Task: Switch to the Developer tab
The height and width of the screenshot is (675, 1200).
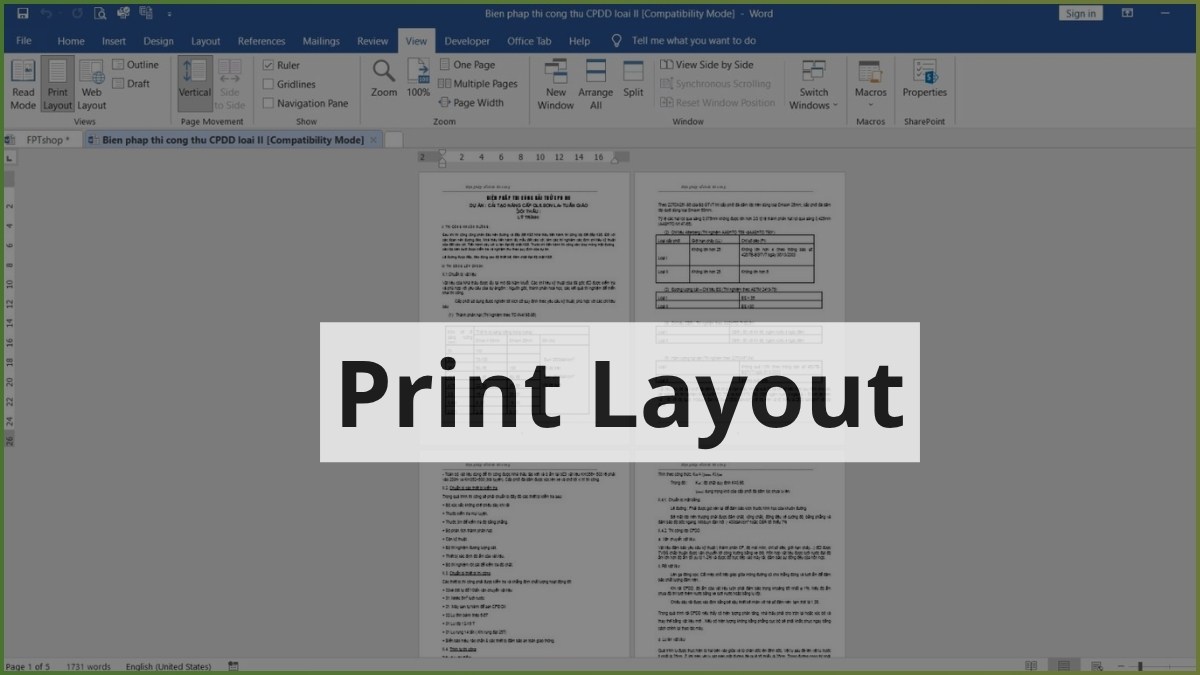Action: [x=469, y=41]
